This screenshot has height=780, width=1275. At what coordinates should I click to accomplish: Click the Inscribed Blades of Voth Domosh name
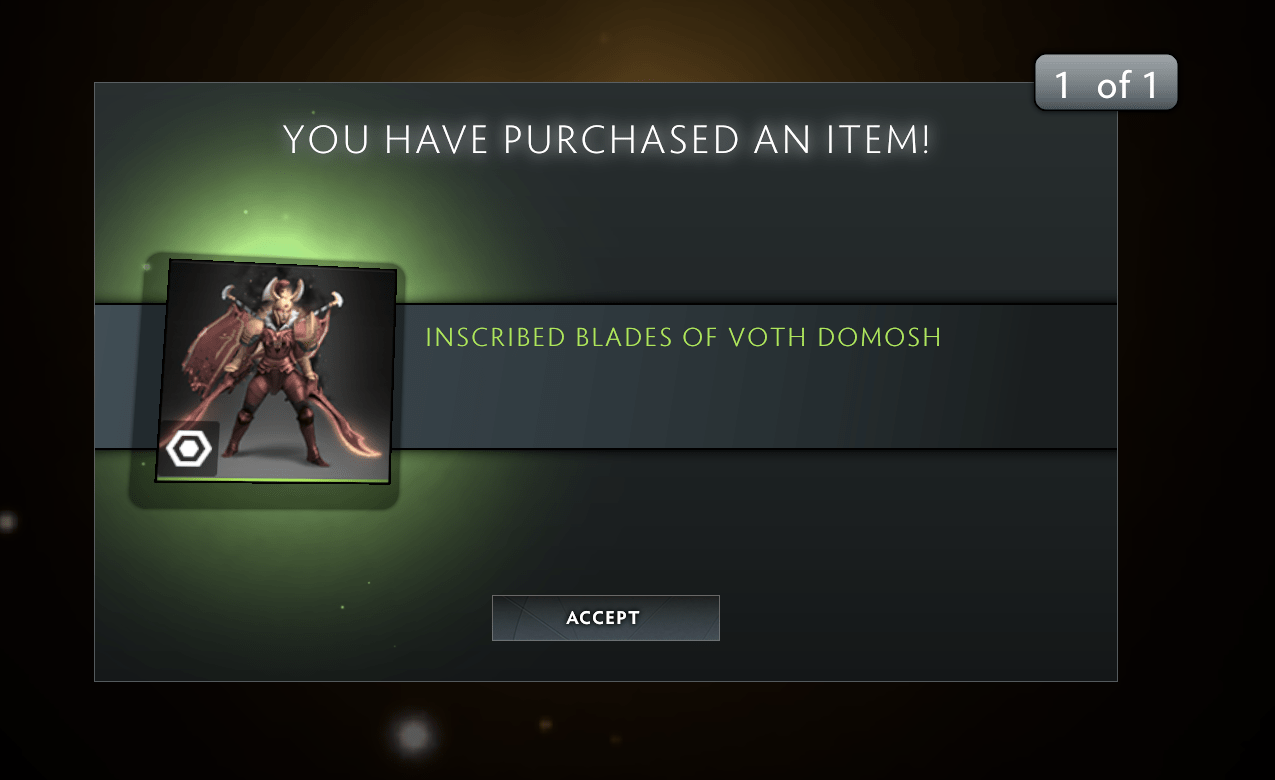pos(683,337)
